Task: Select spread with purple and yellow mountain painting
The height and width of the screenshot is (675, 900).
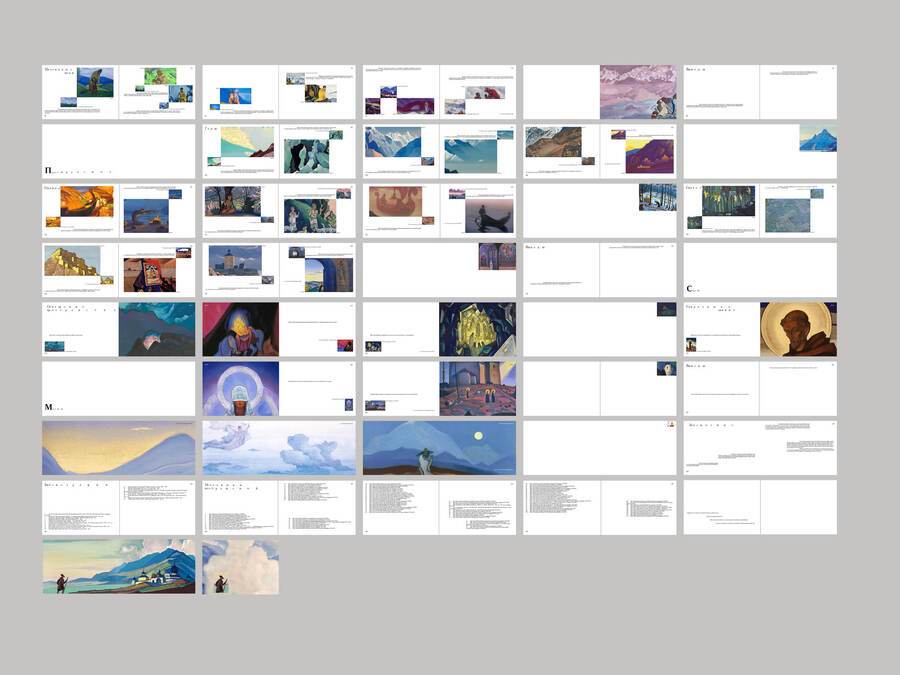Action: [x=599, y=152]
